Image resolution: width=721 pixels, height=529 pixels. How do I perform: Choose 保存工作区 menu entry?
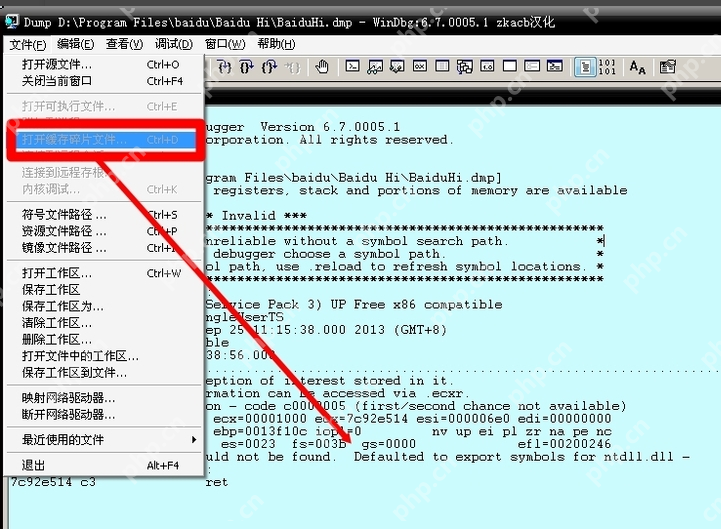click(x=104, y=290)
